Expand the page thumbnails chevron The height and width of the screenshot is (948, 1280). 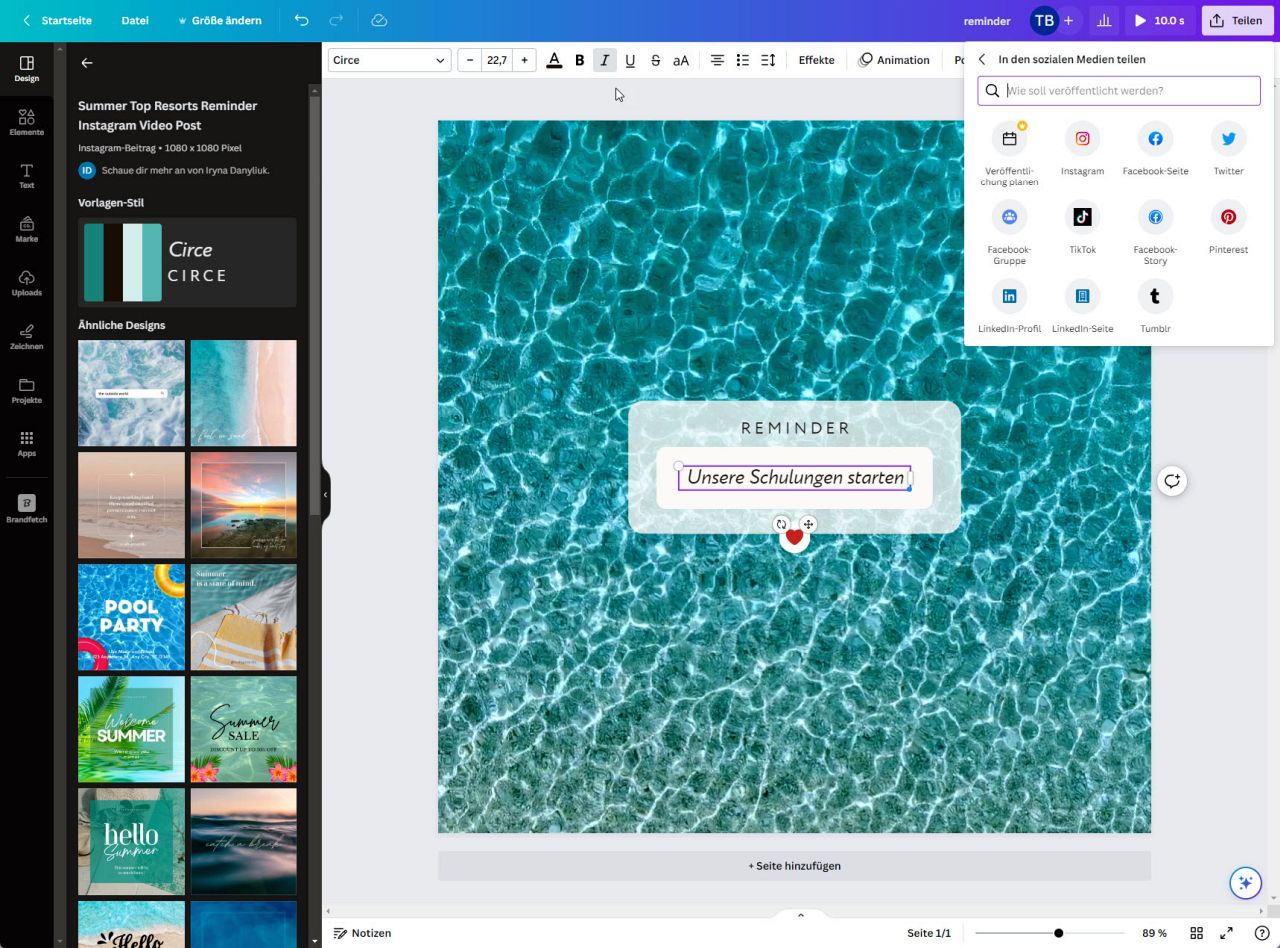800,915
